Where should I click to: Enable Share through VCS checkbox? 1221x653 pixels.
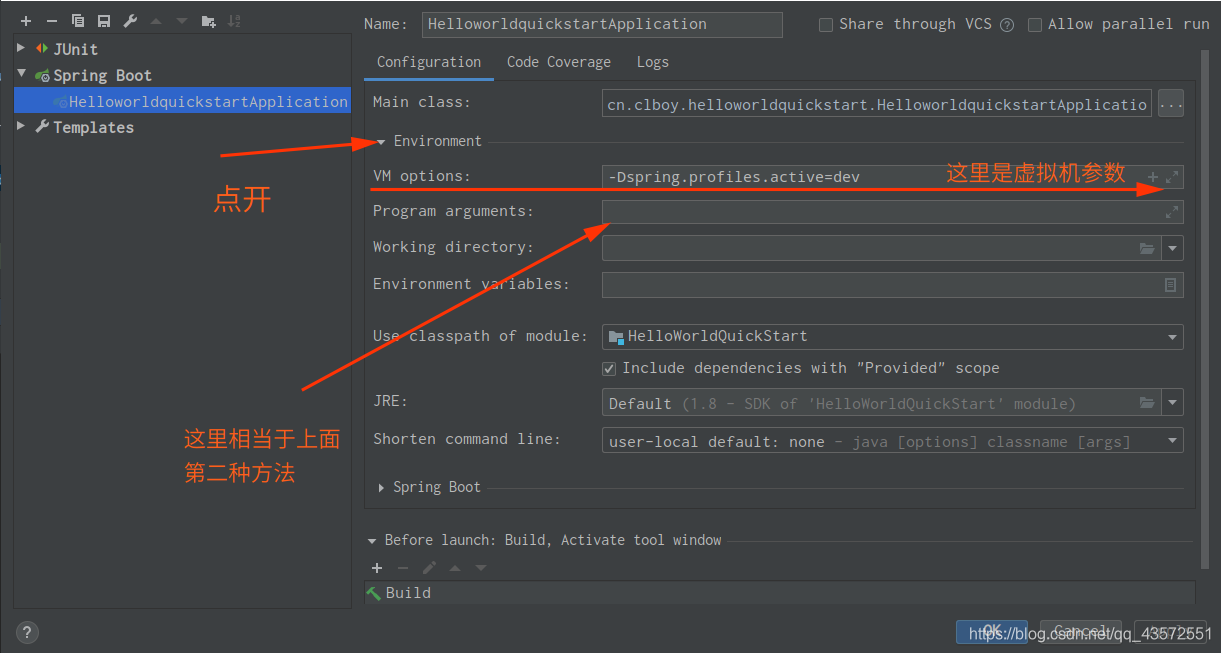[x=826, y=25]
